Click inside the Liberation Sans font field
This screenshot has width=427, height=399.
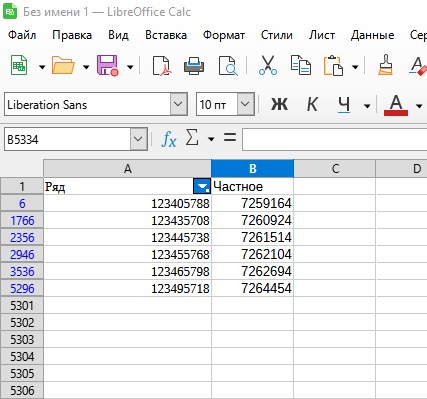point(87,104)
